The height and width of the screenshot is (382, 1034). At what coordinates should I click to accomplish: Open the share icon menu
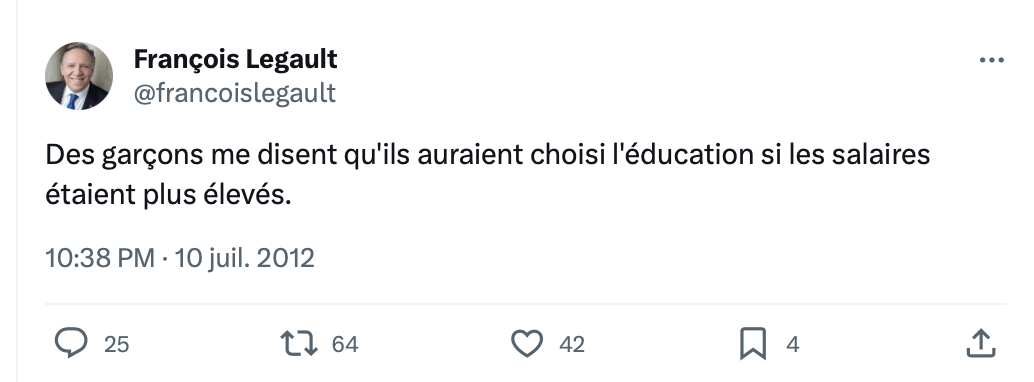(x=981, y=343)
